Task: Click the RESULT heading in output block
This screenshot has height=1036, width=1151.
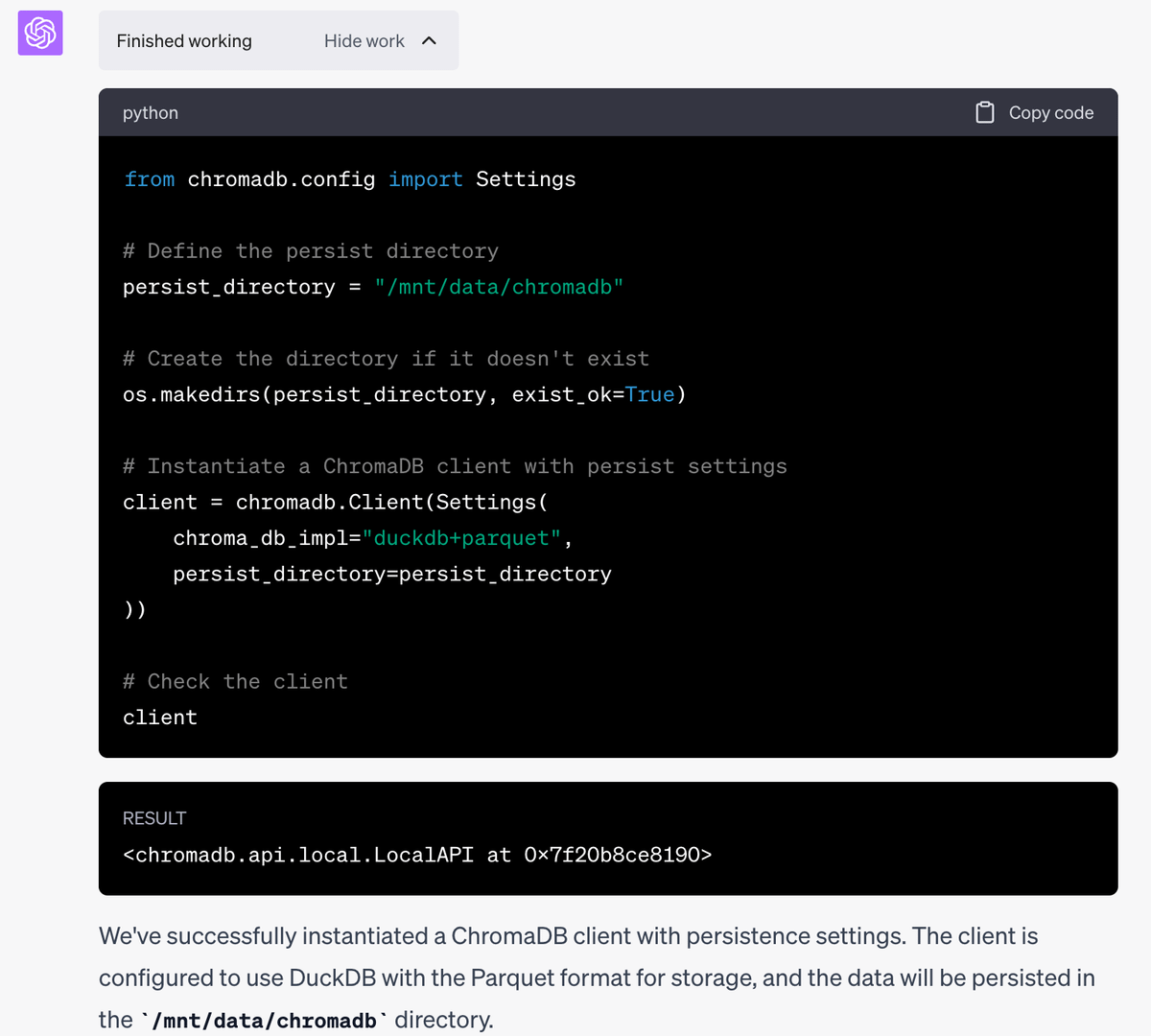Action: 154,818
